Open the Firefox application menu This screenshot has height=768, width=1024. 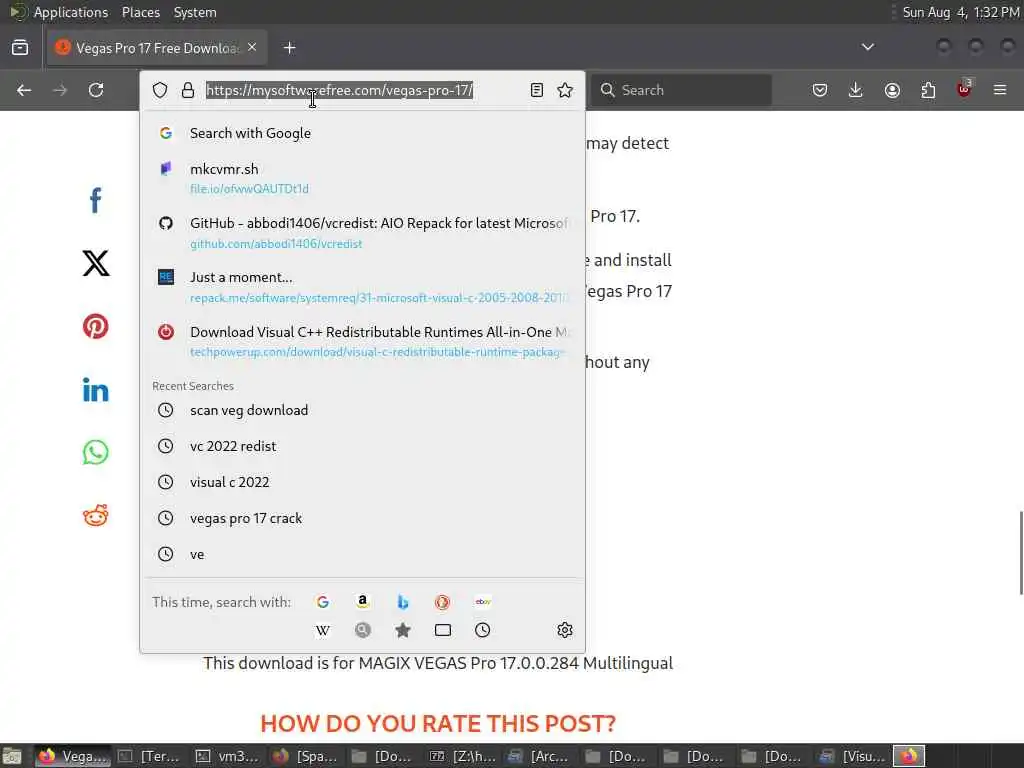(x=1000, y=90)
